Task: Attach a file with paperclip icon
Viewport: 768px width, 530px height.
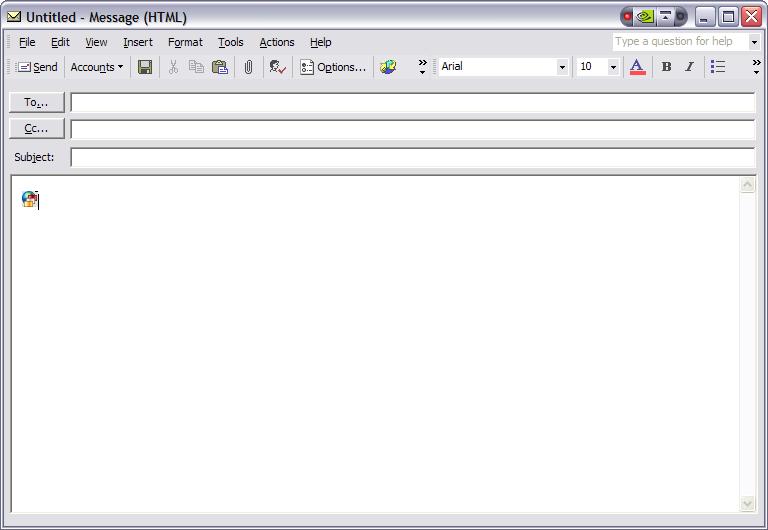Action: tap(249, 67)
